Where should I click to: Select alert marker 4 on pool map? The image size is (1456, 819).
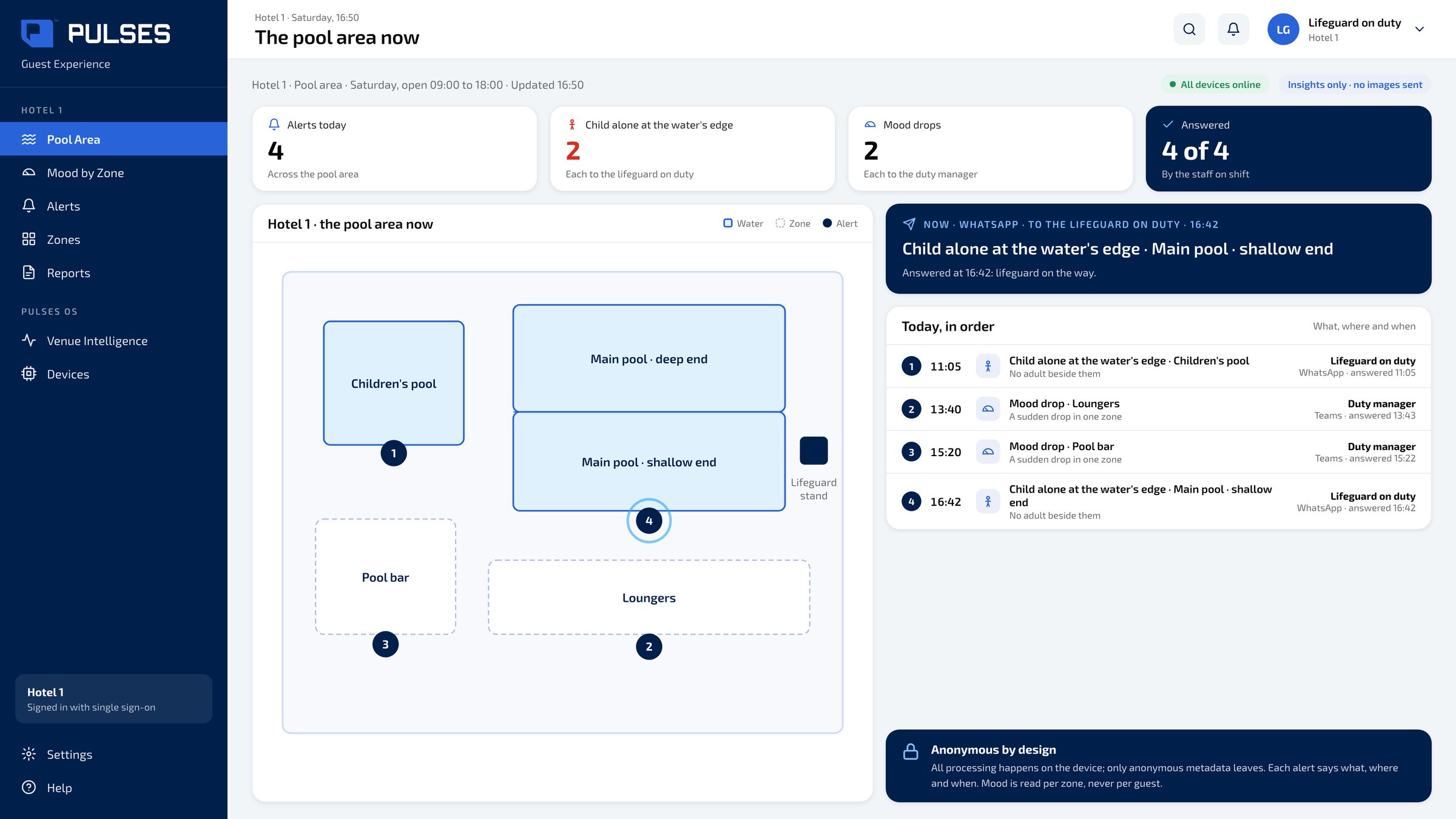tap(649, 521)
